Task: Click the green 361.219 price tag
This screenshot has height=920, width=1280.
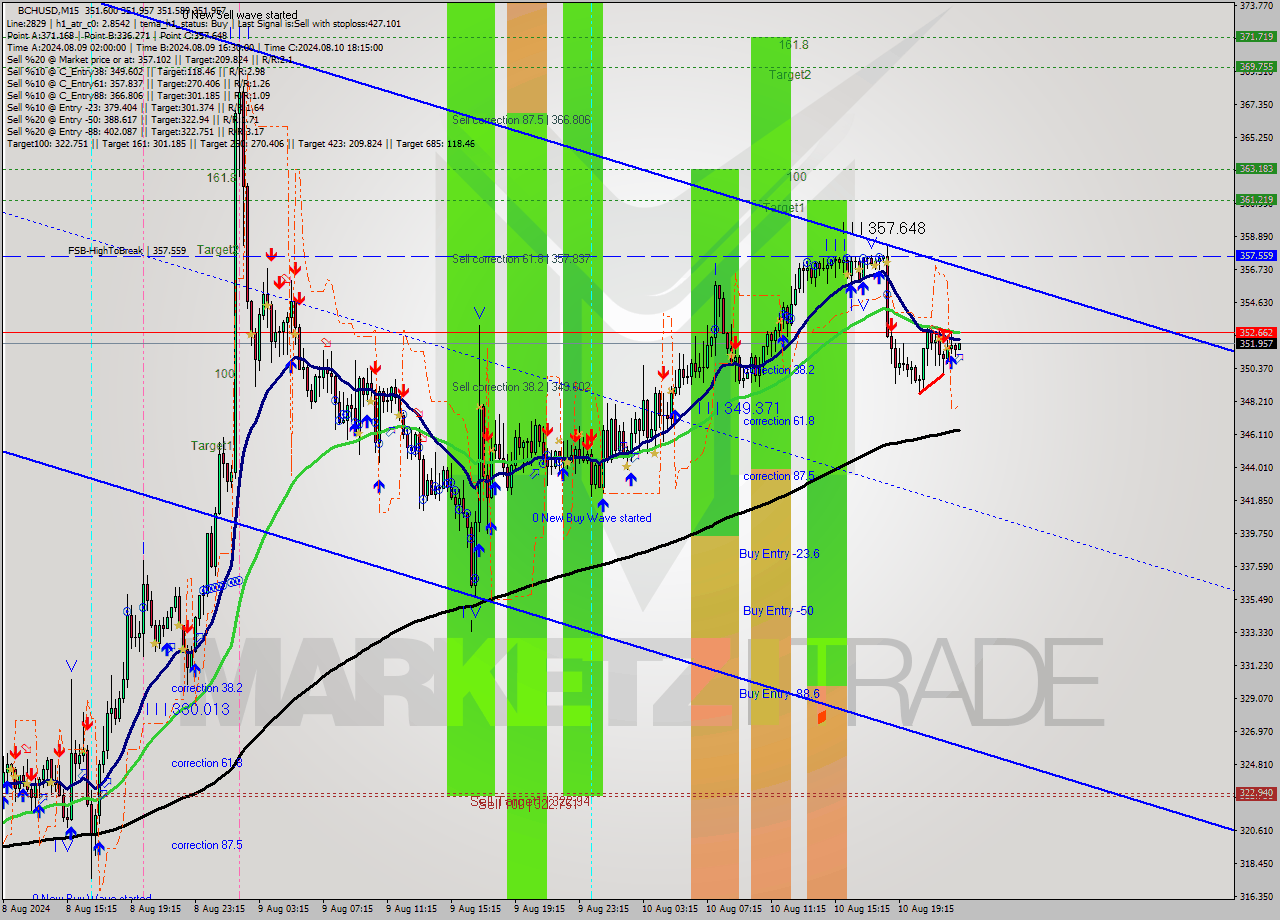Action: [1256, 199]
